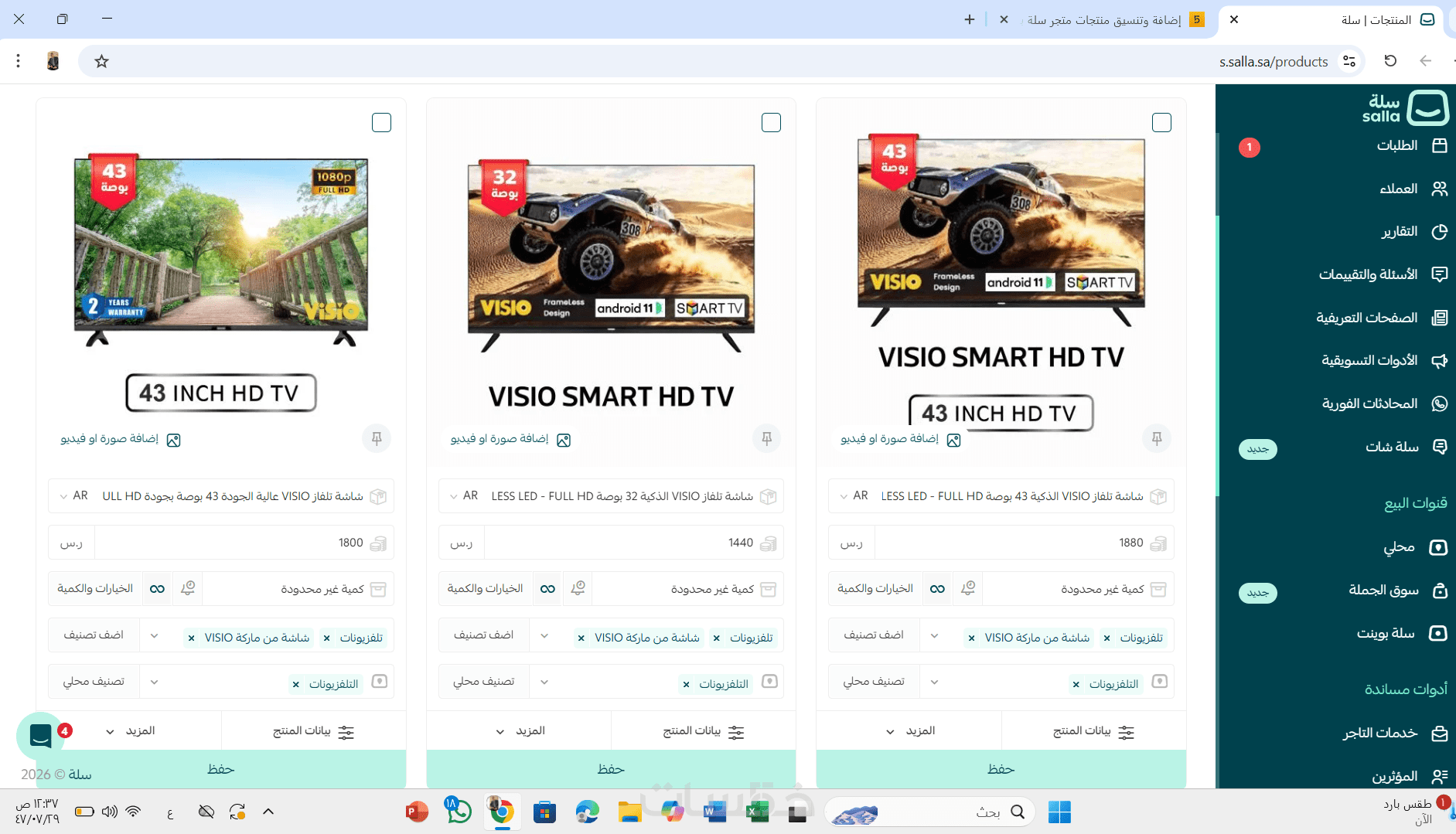Open الأدوات التسويقية marketing tools

(x=1384, y=360)
